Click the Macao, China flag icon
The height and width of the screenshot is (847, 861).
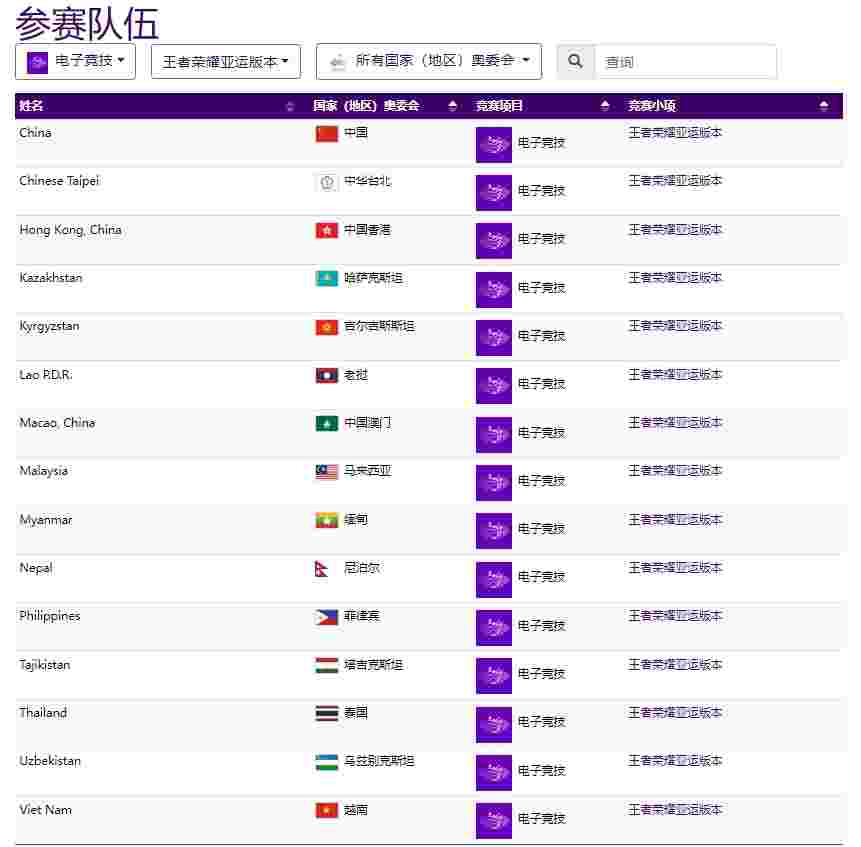pyautogui.click(x=327, y=423)
